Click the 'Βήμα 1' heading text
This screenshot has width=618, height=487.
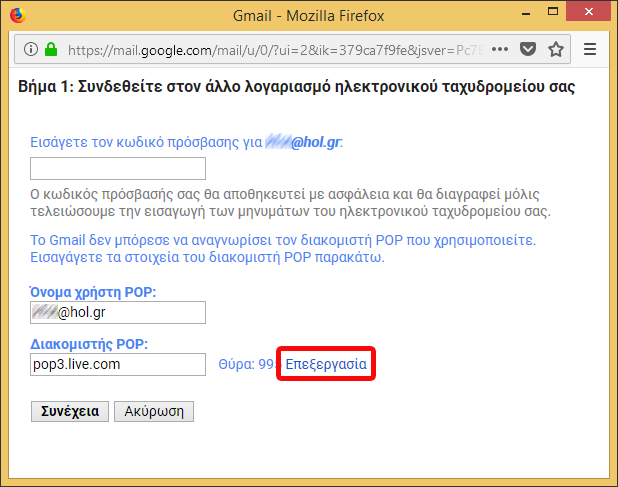pyautogui.click(x=296, y=86)
